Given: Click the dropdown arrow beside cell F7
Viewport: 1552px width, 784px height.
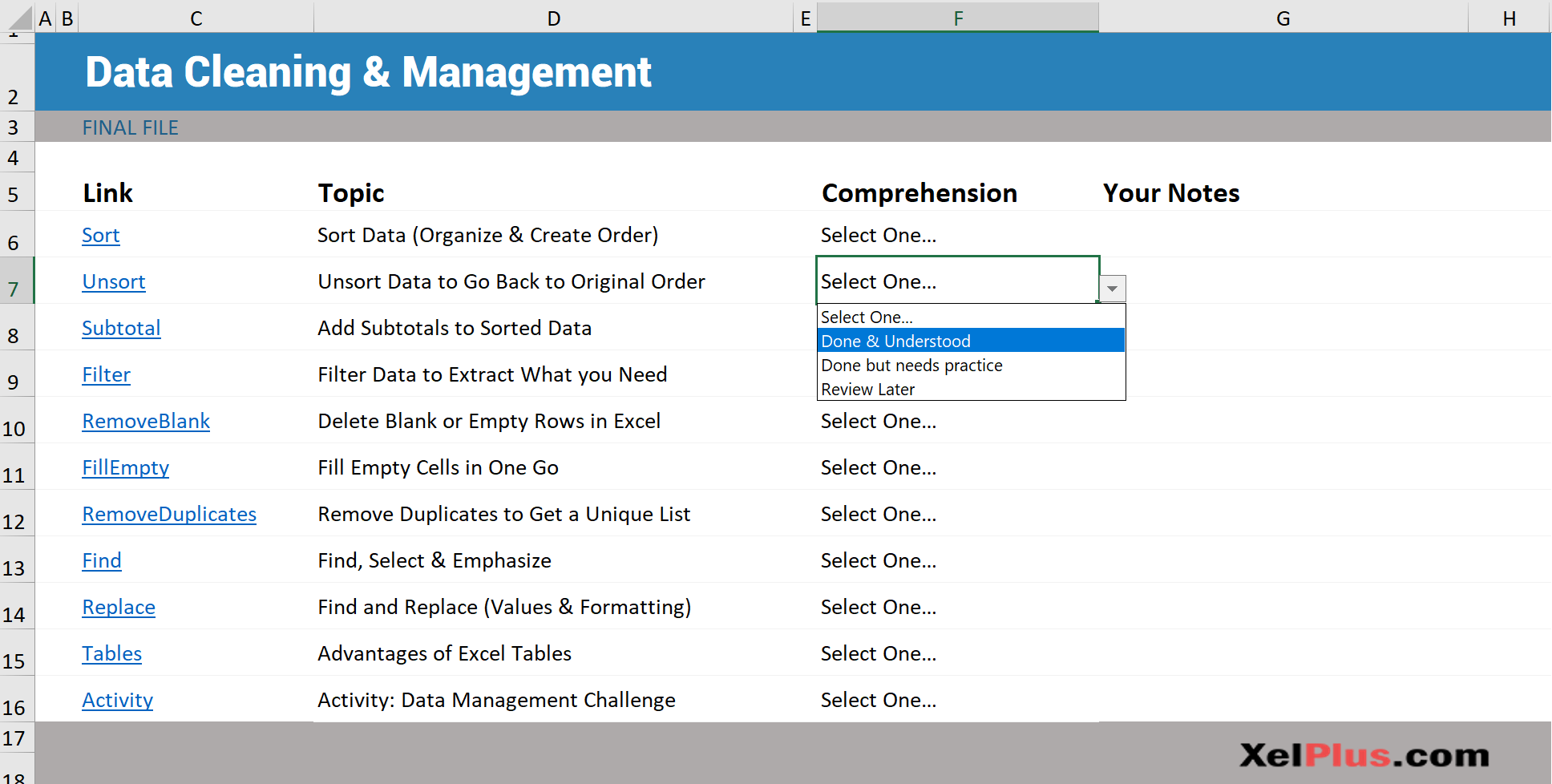Looking at the screenshot, I should coord(1113,289).
